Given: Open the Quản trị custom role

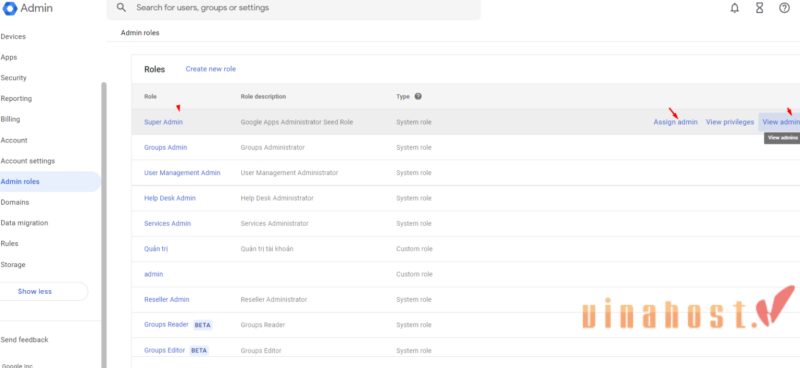Looking at the screenshot, I should coord(156,249).
